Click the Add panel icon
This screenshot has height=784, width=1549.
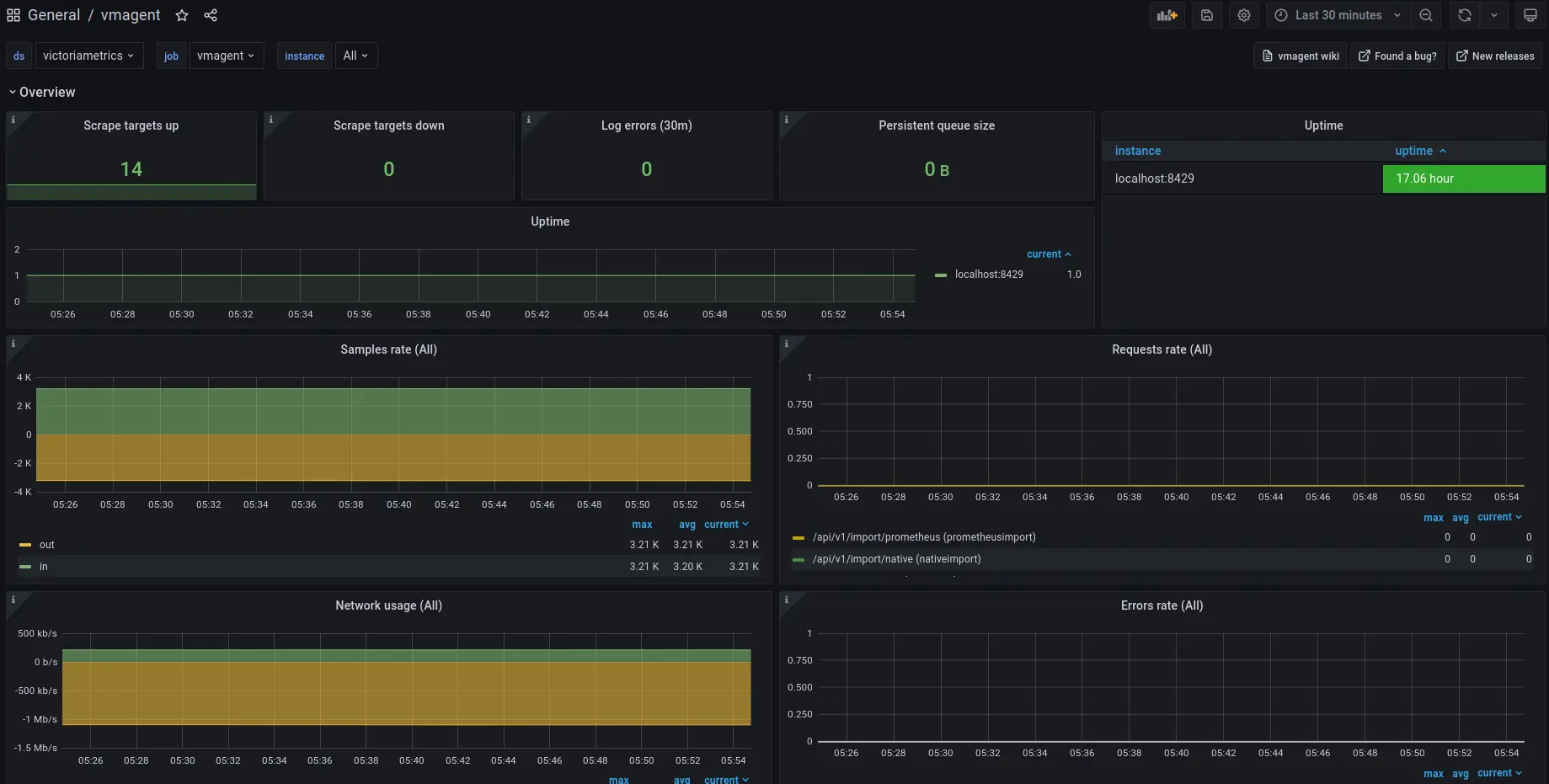click(1167, 15)
